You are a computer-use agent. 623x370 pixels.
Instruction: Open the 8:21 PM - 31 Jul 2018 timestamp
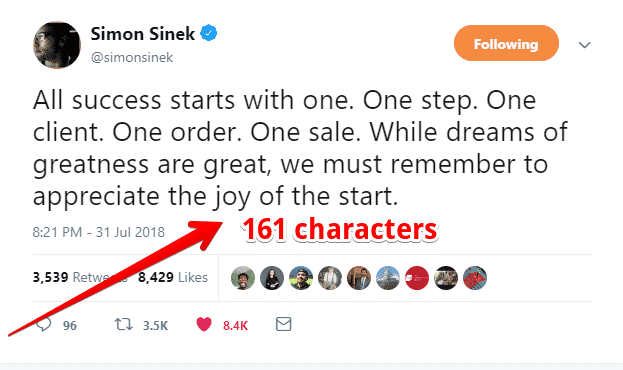click(99, 232)
